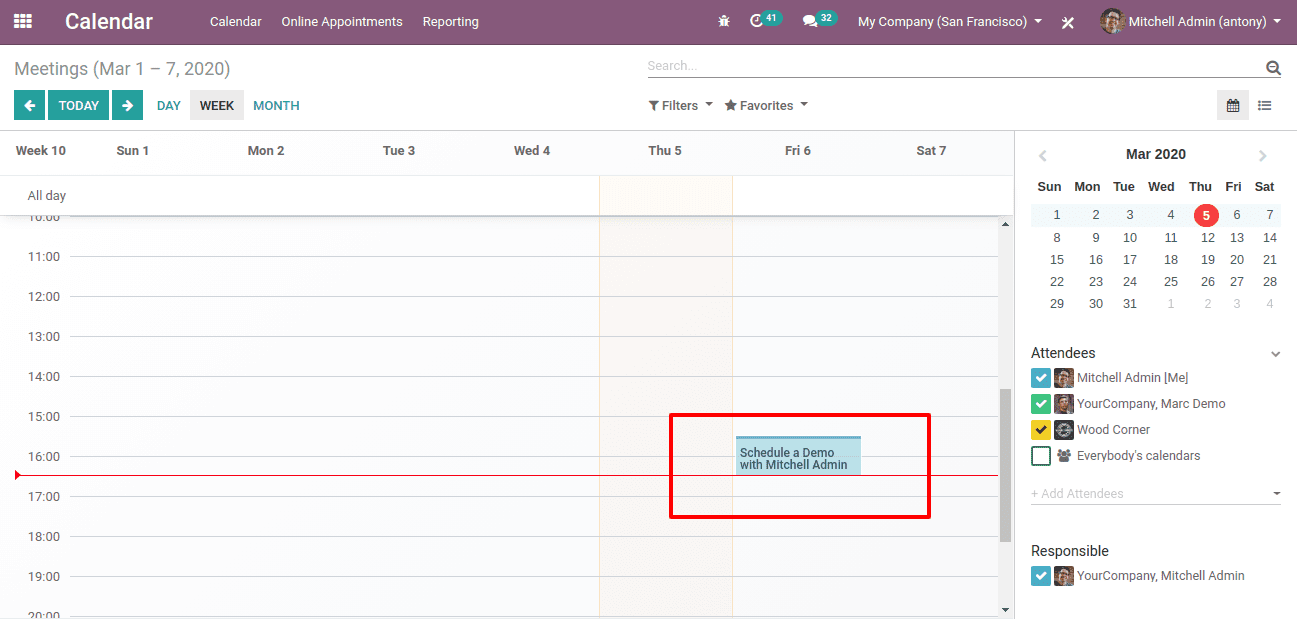This screenshot has width=1297, height=619.
Task: Click the Fri 6 column header
Action: pos(798,151)
